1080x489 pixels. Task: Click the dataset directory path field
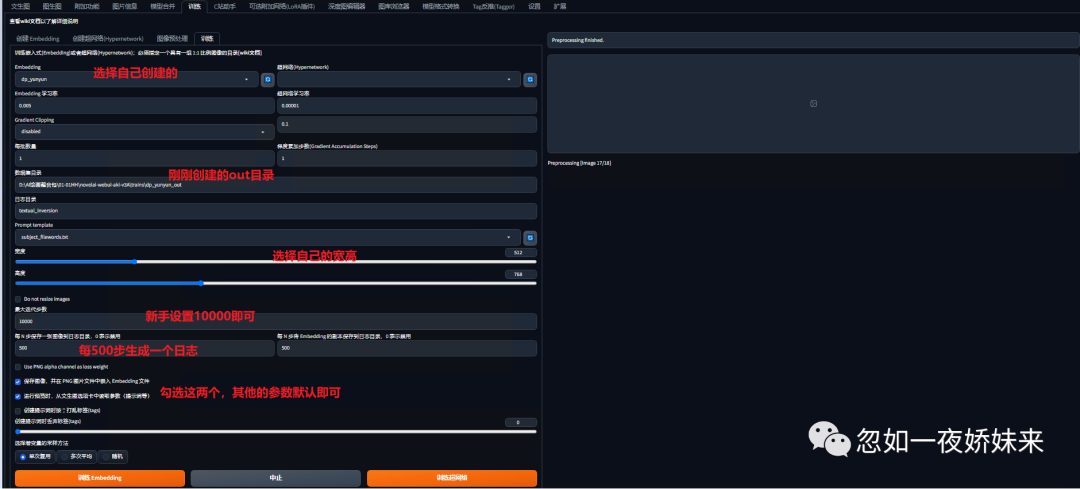pos(276,185)
